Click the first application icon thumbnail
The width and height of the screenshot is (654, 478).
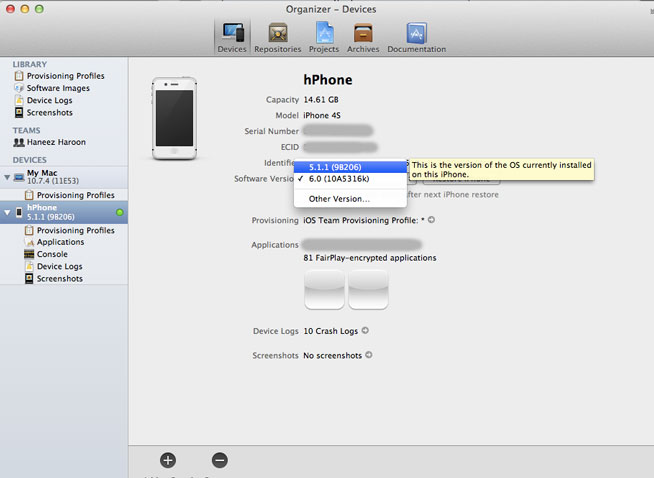324,289
